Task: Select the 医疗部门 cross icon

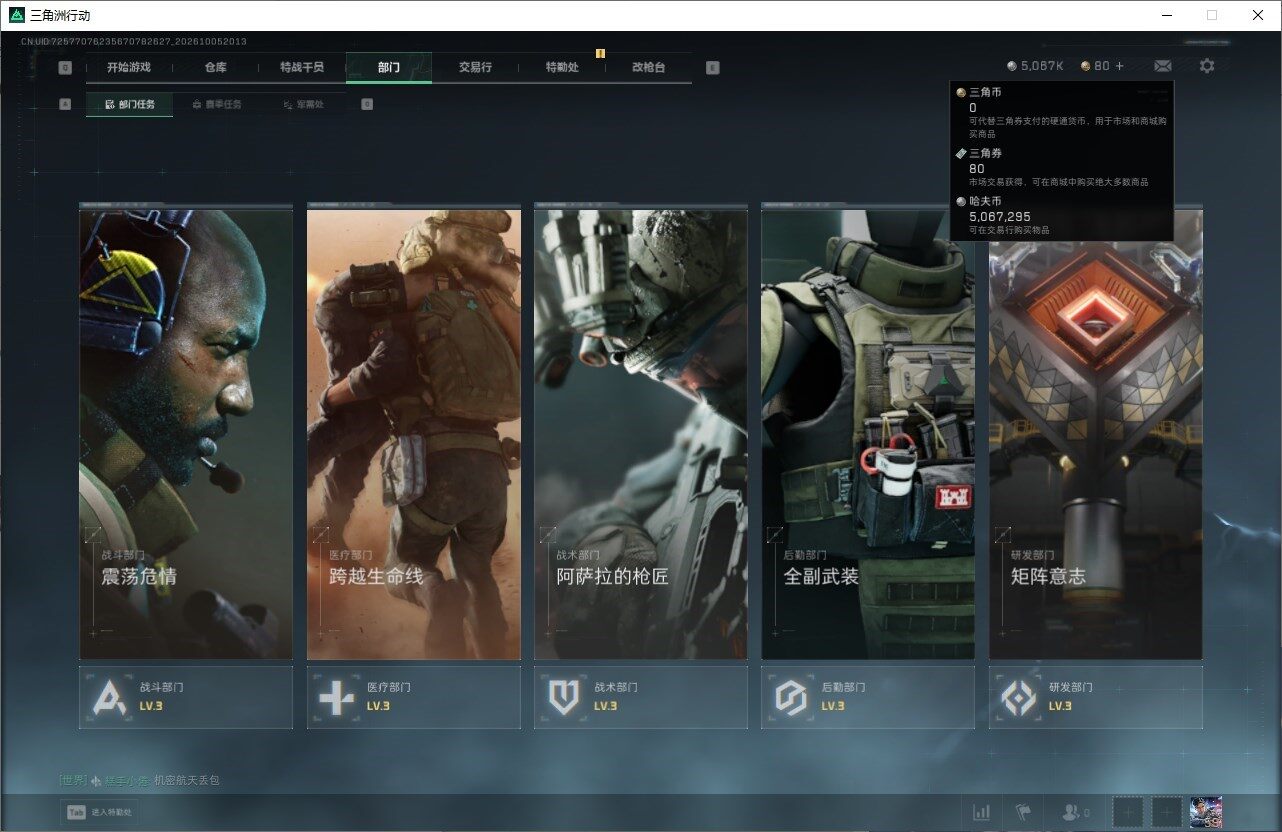Action: tap(336, 697)
